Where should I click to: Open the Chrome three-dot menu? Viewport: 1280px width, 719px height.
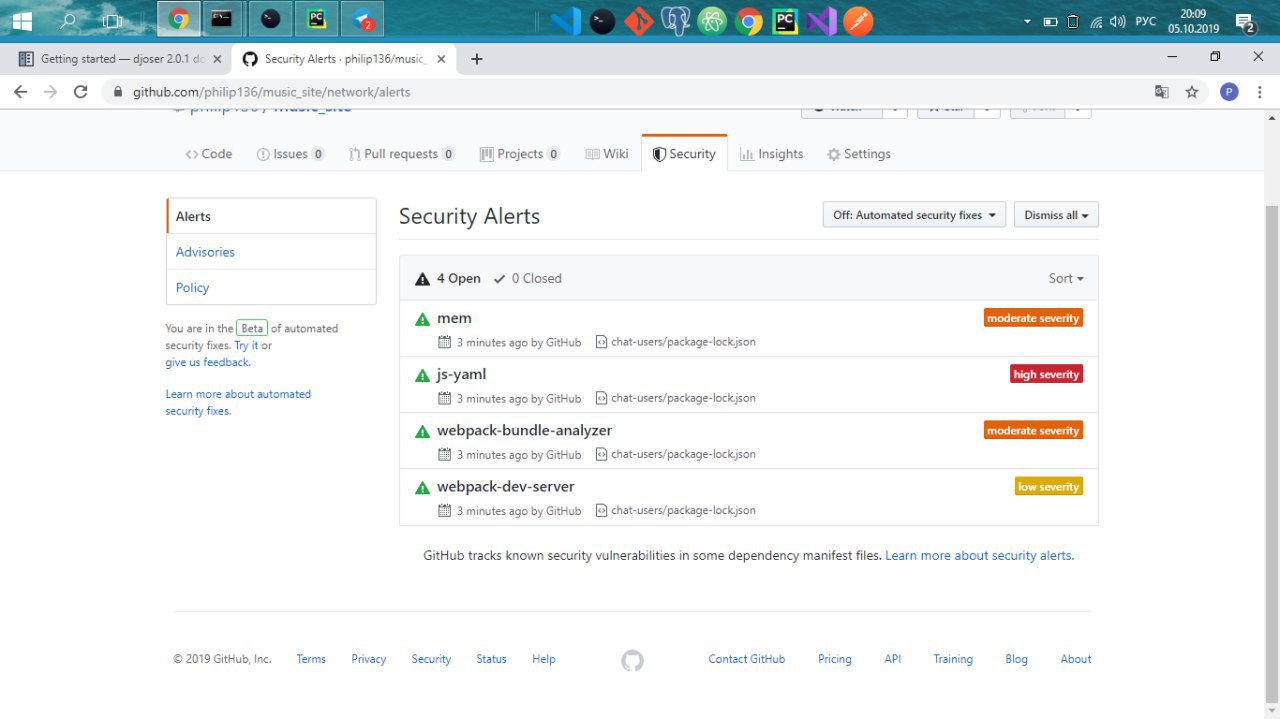tap(1260, 91)
